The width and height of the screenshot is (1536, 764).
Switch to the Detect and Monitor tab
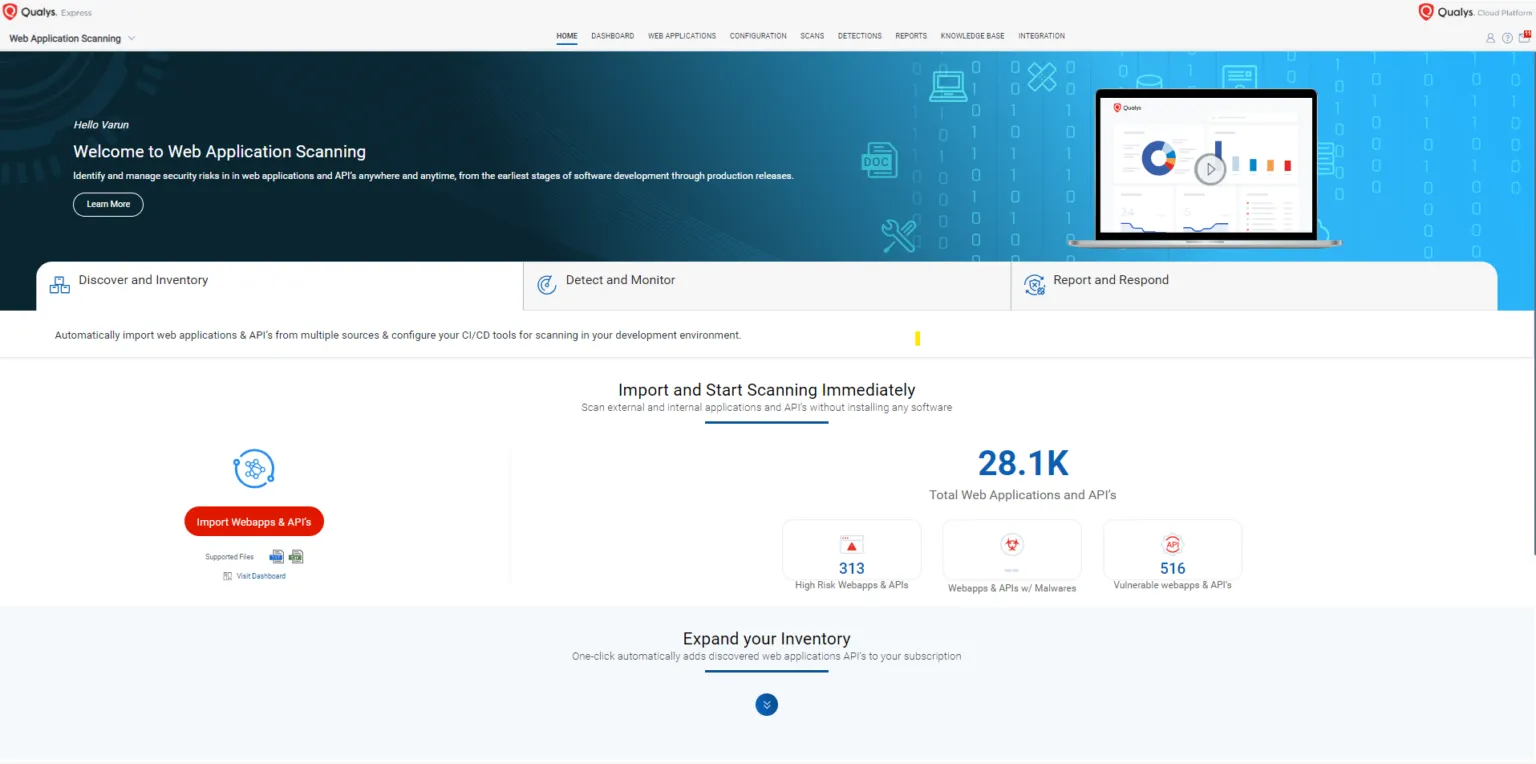pyautogui.click(x=767, y=286)
